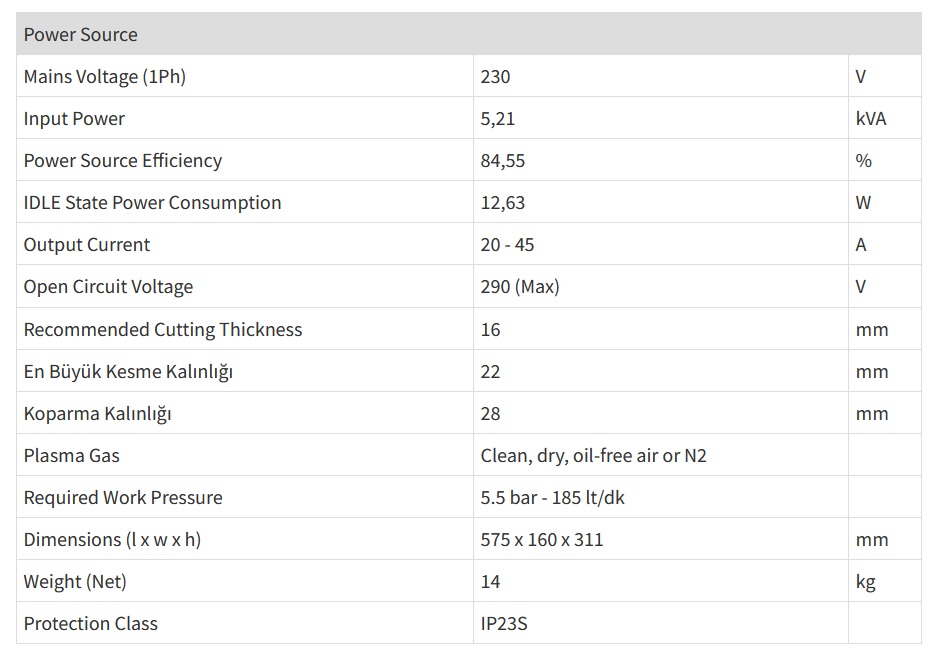Click the 20 - 45 output current value
This screenshot has width=939, height=662.
507,245
